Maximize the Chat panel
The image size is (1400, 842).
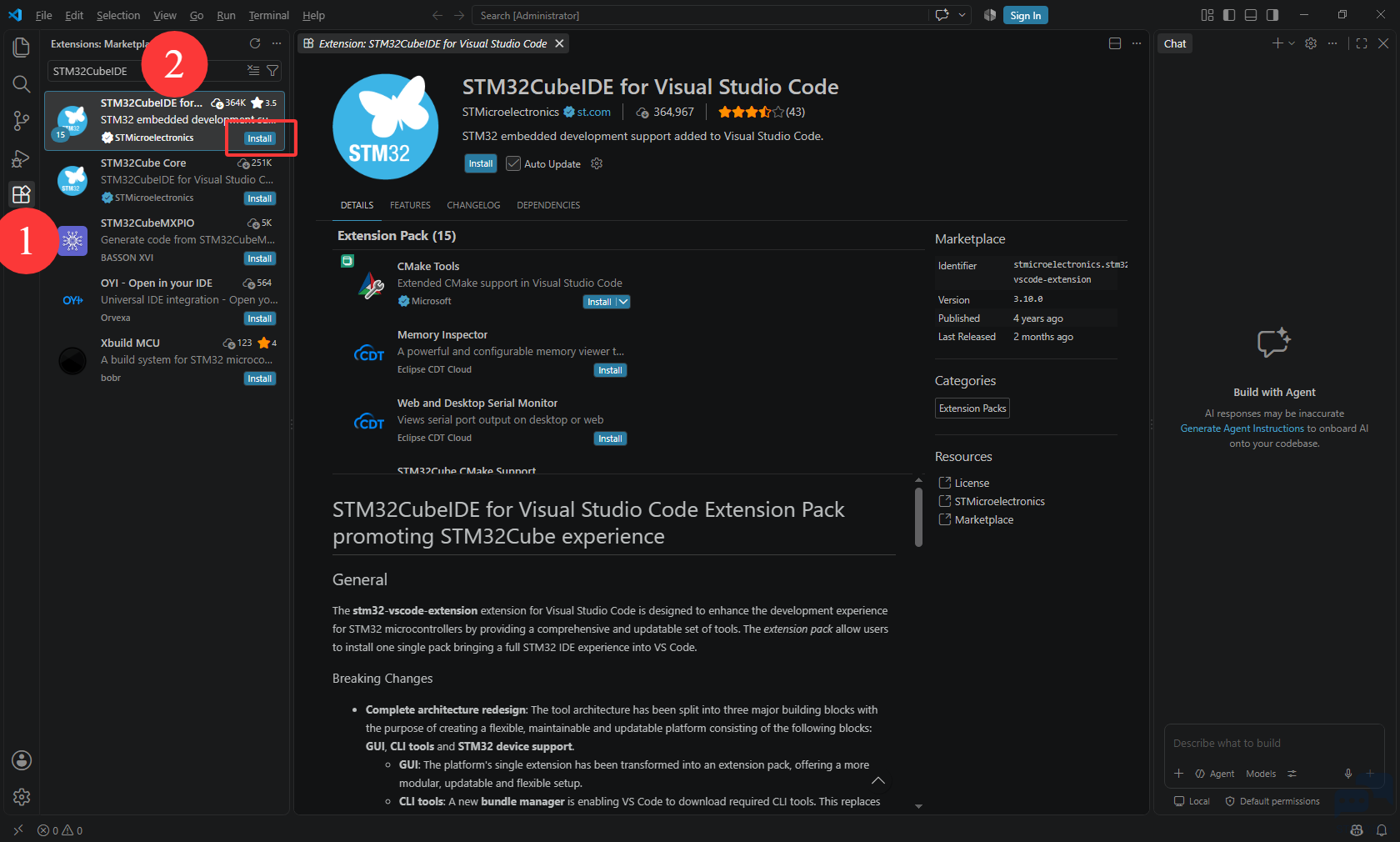(x=1362, y=43)
